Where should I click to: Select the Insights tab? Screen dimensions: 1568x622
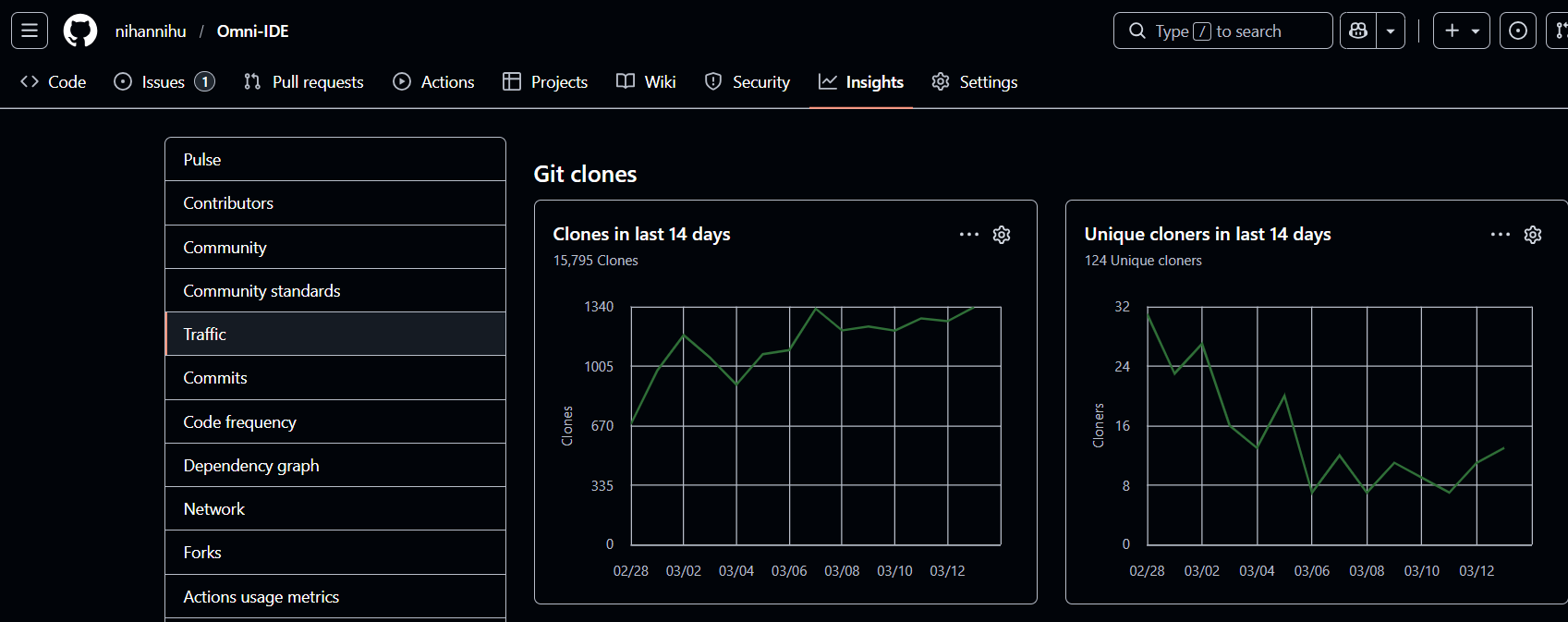coord(861,81)
